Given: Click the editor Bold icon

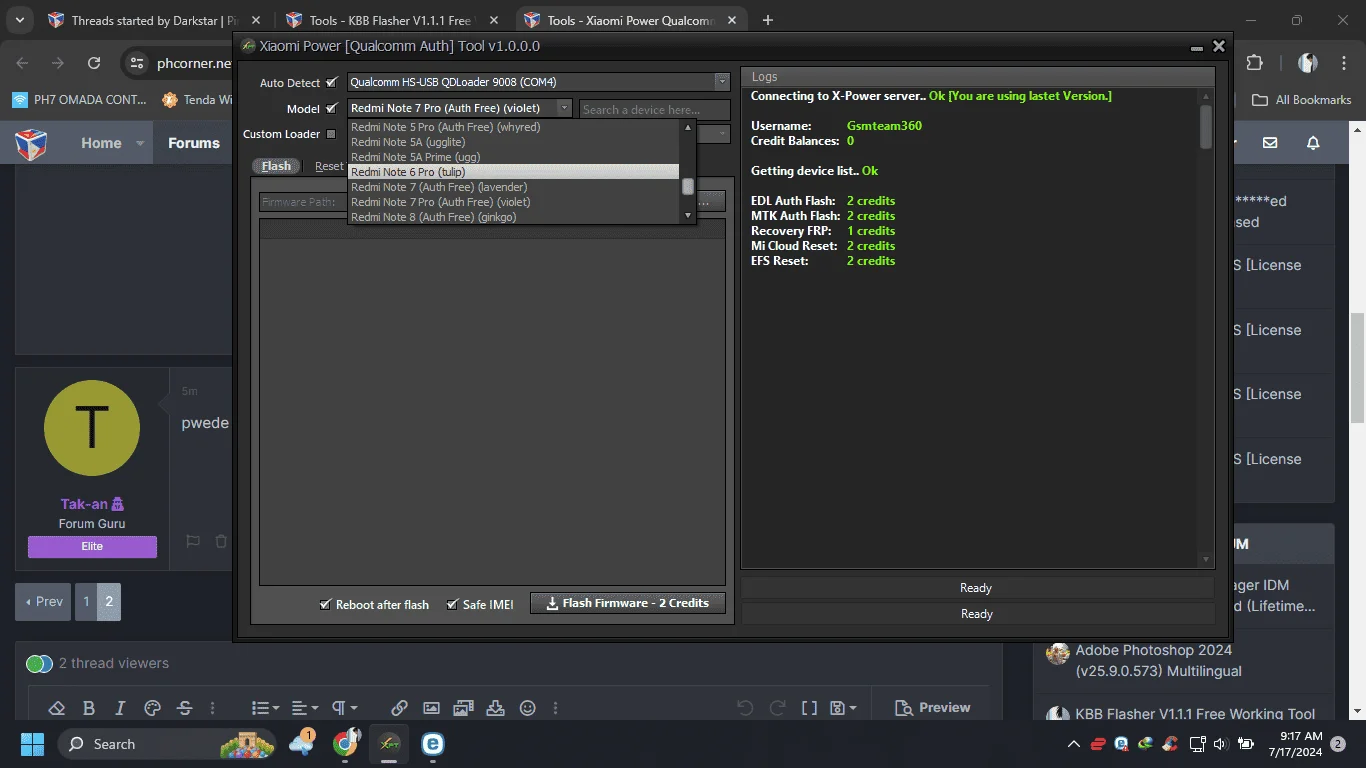Looking at the screenshot, I should pos(88,708).
